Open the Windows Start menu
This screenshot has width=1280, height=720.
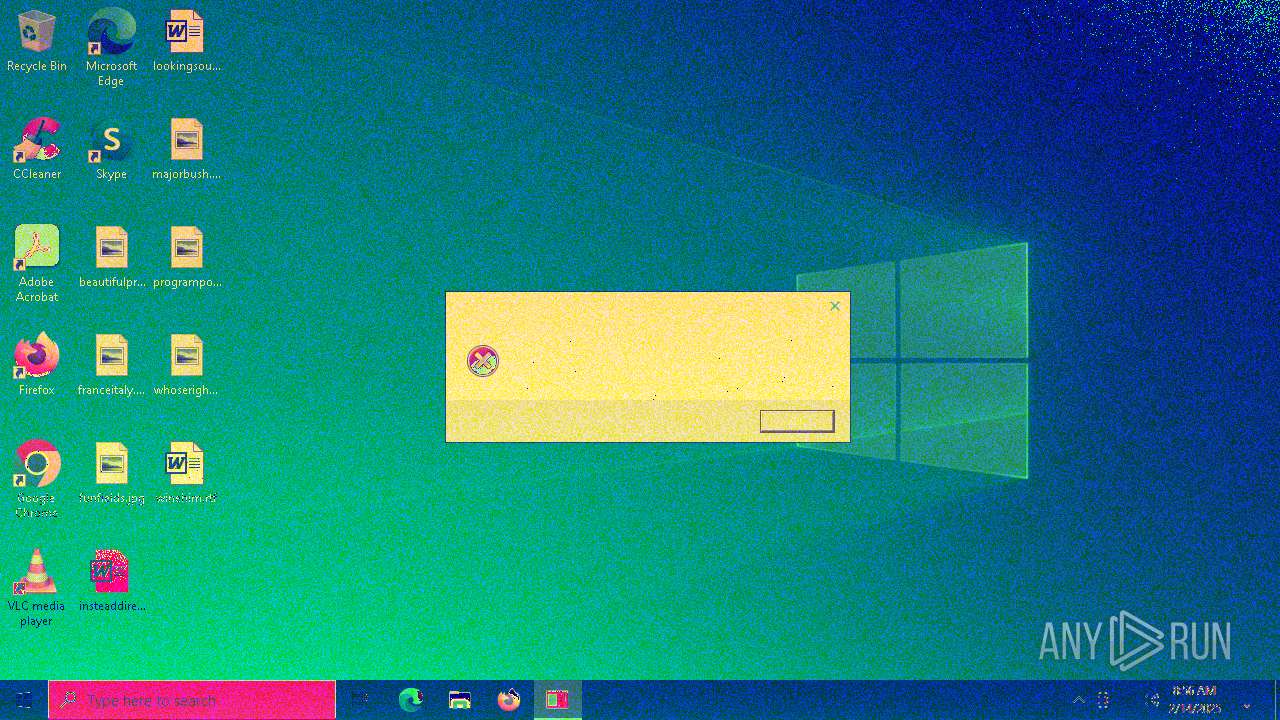pyautogui.click(x=24, y=700)
